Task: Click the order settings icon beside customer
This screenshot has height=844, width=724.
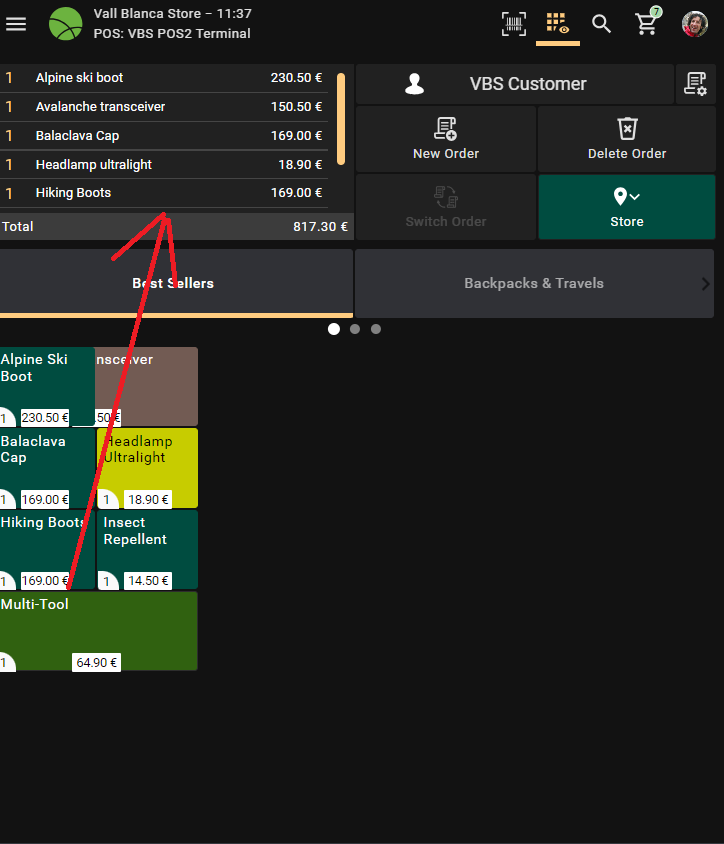Action: tap(695, 85)
